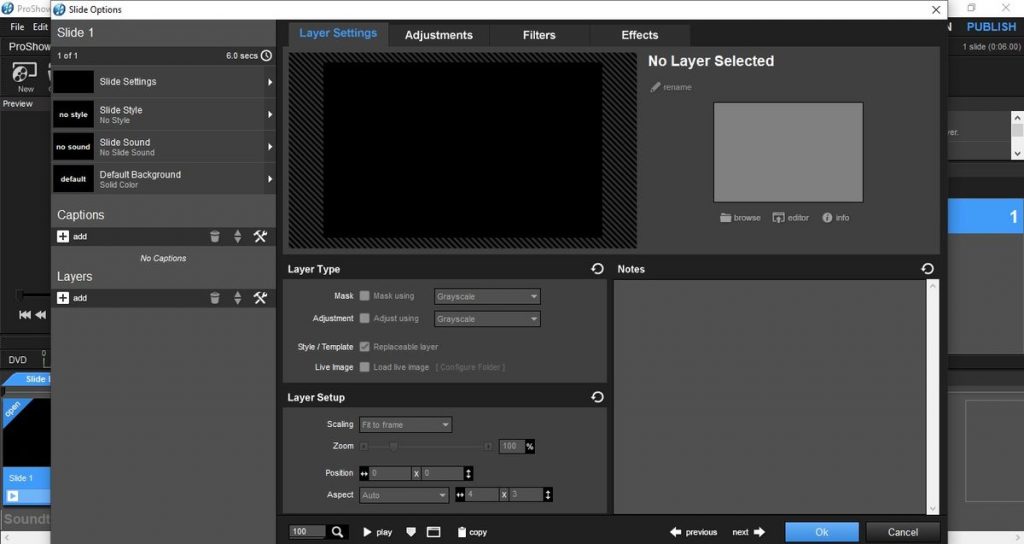The width and height of the screenshot is (1024, 544).
Task: Open File menu in ProShow window
Action: click(x=17, y=27)
